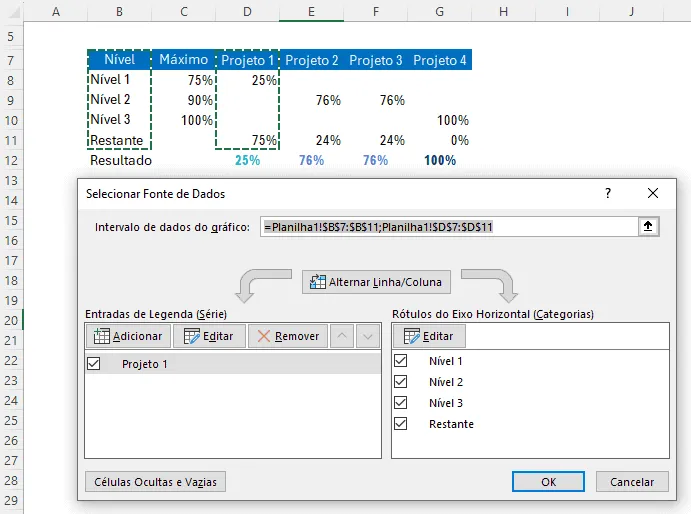The image size is (691, 514).
Task: Select column E header
Action: [x=311, y=11]
